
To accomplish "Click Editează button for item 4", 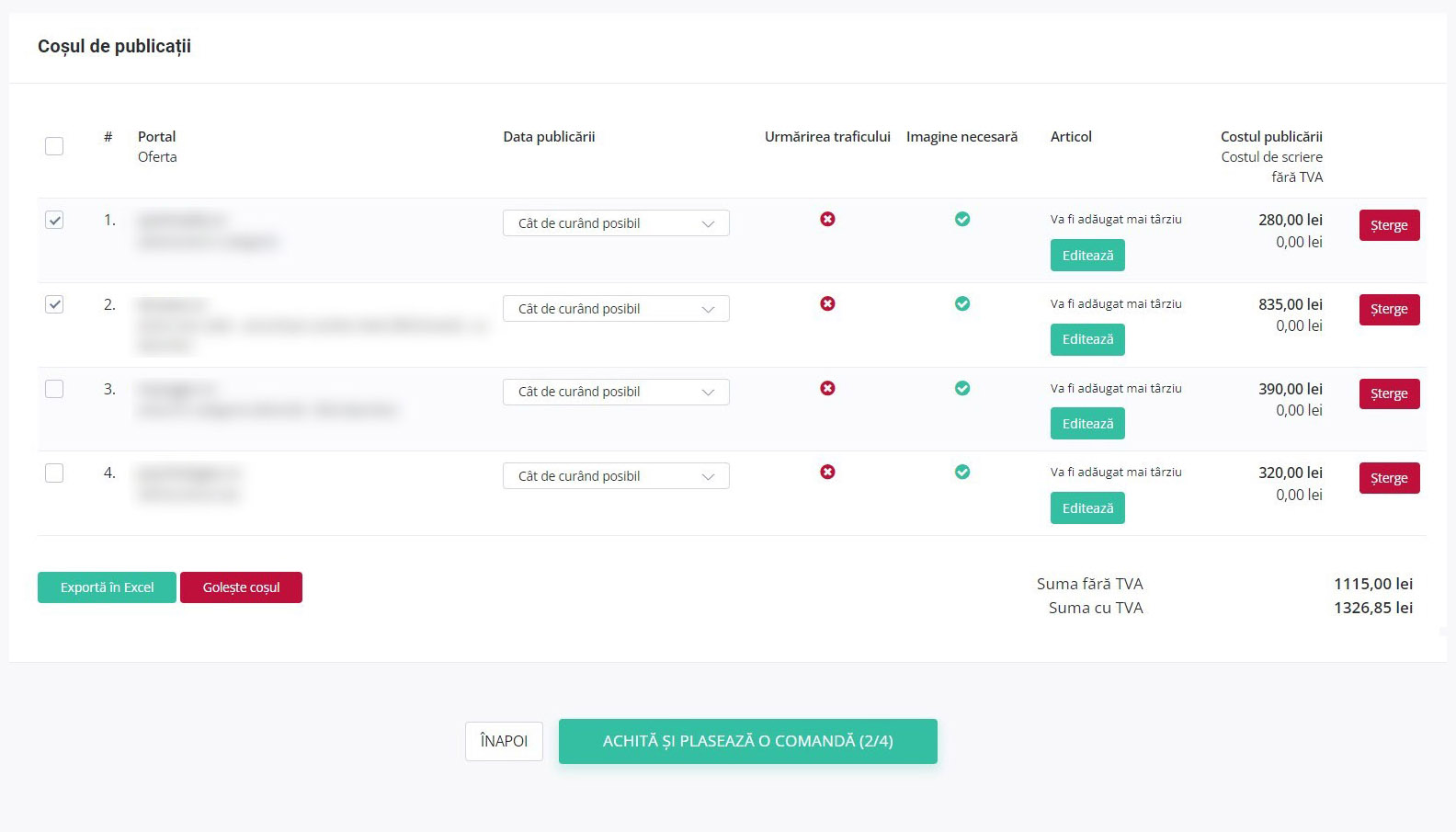I will pos(1087,508).
